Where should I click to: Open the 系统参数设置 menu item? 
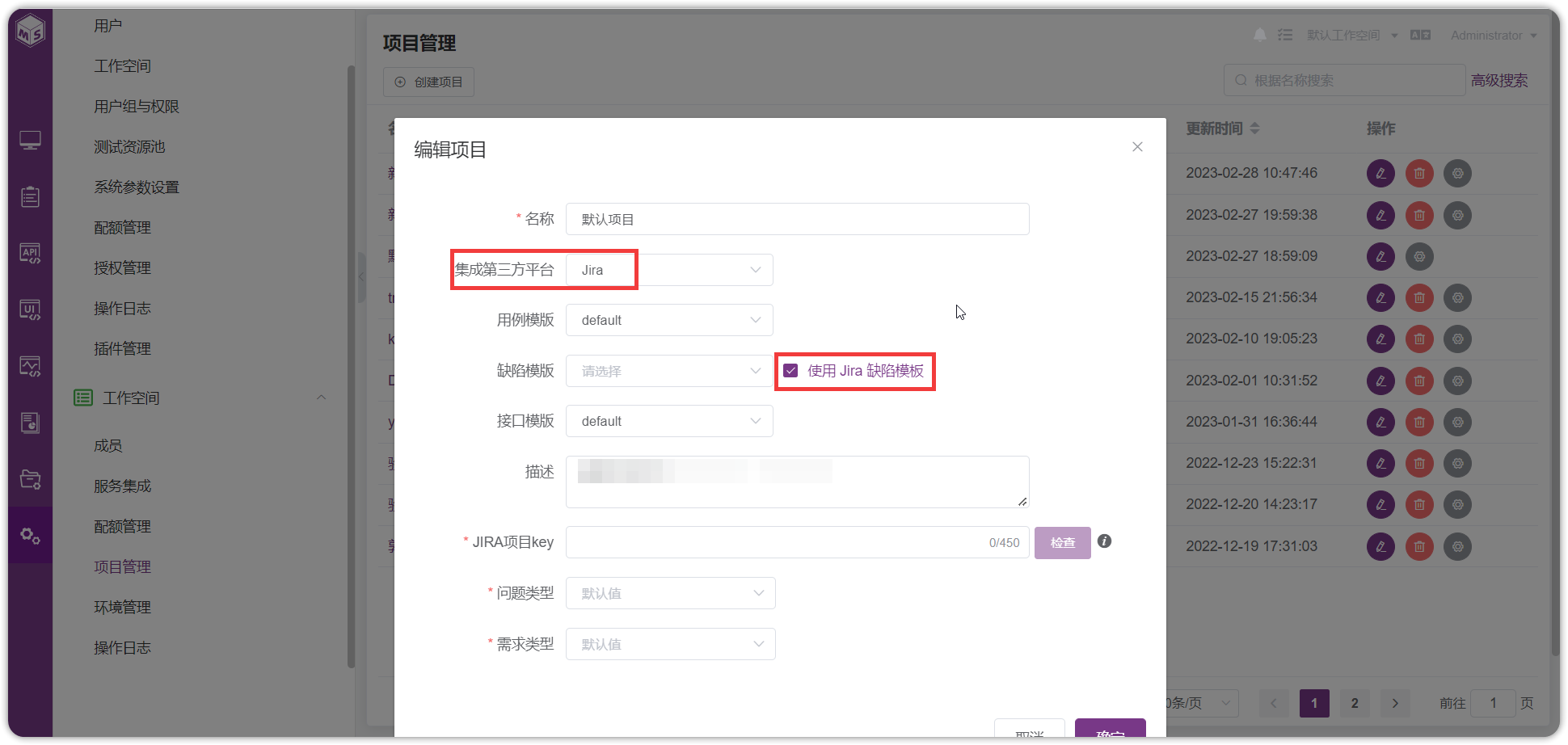pyautogui.click(x=137, y=187)
